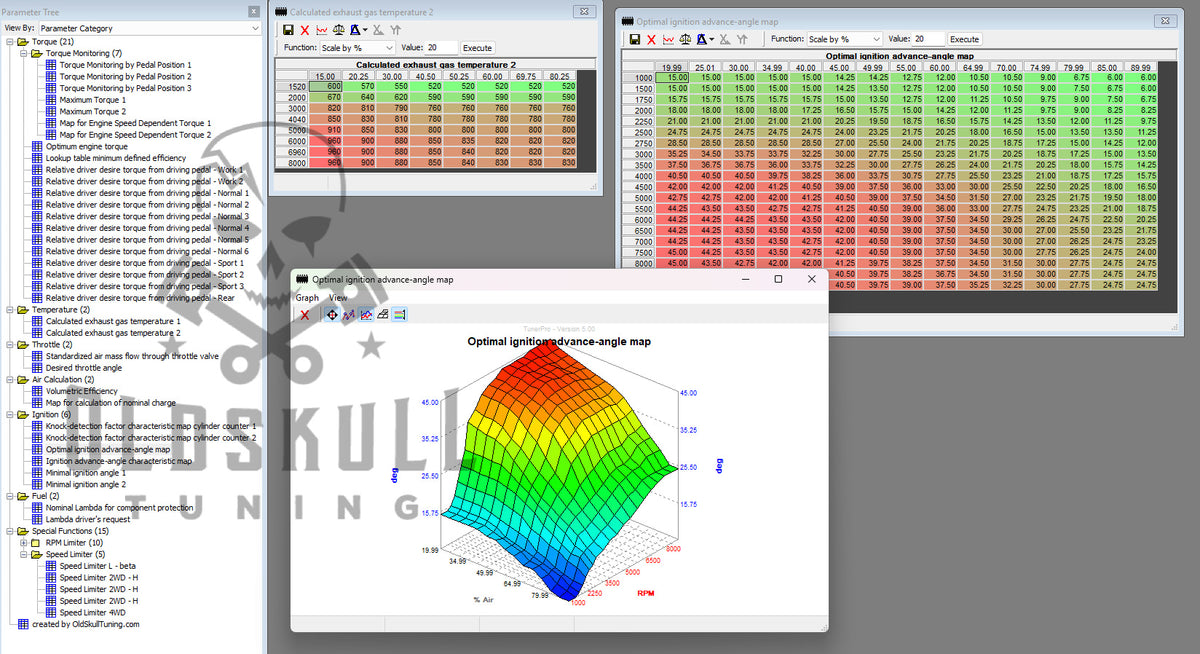Click red X in ignition advance-angle table toolbar
The width and height of the screenshot is (1200, 654).
tap(651, 40)
